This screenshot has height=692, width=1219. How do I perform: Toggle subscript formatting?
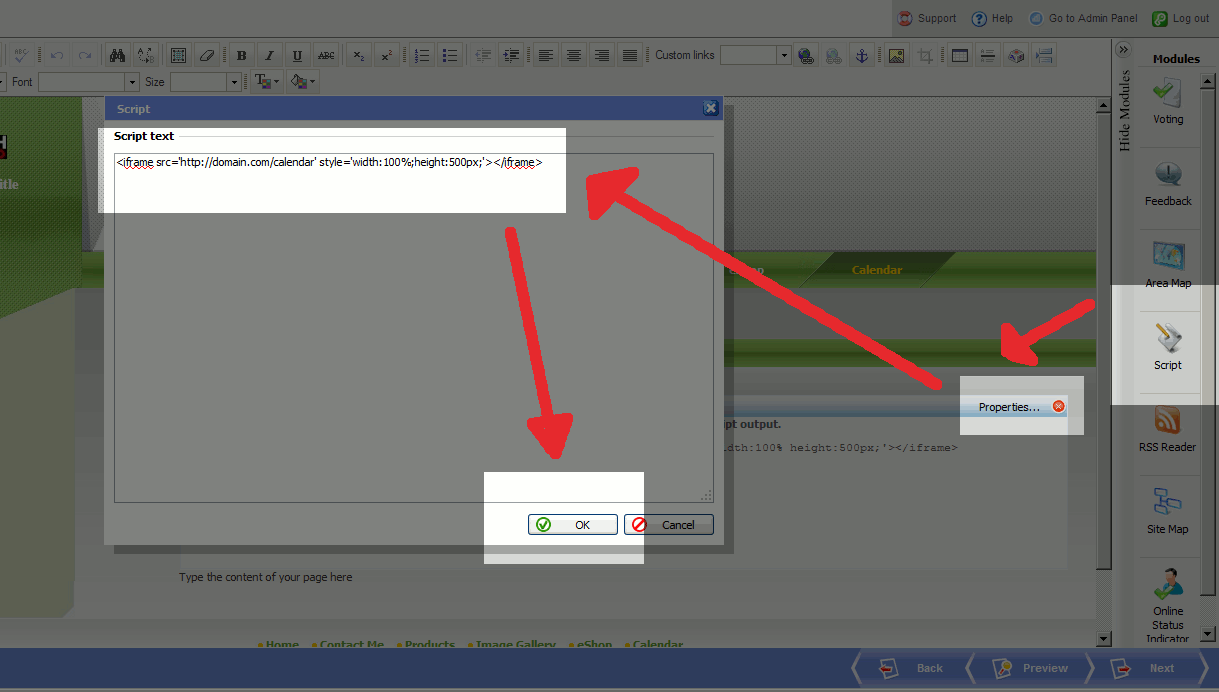tap(359, 56)
